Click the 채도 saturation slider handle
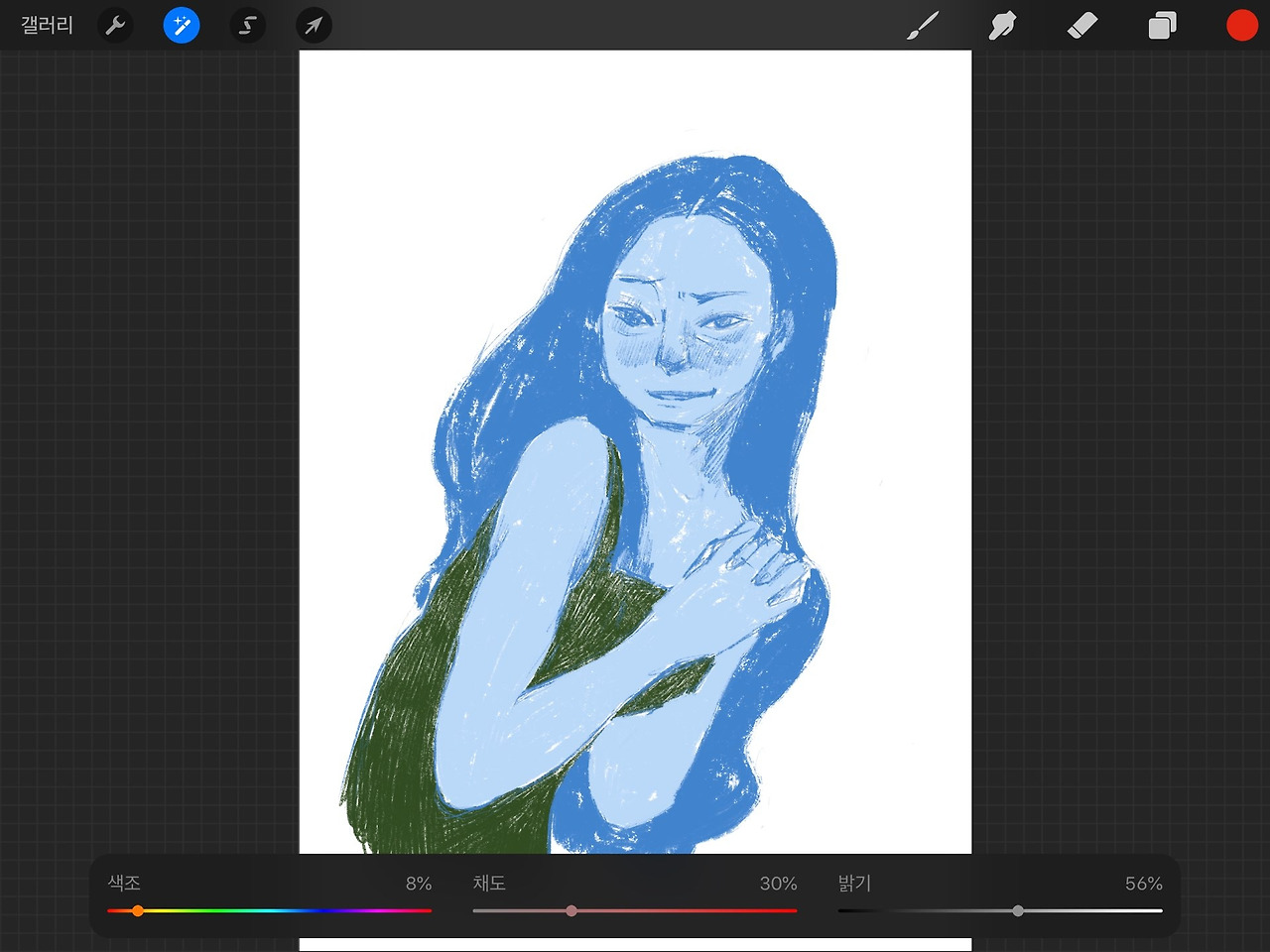This screenshot has width=1270, height=952. coord(571,910)
